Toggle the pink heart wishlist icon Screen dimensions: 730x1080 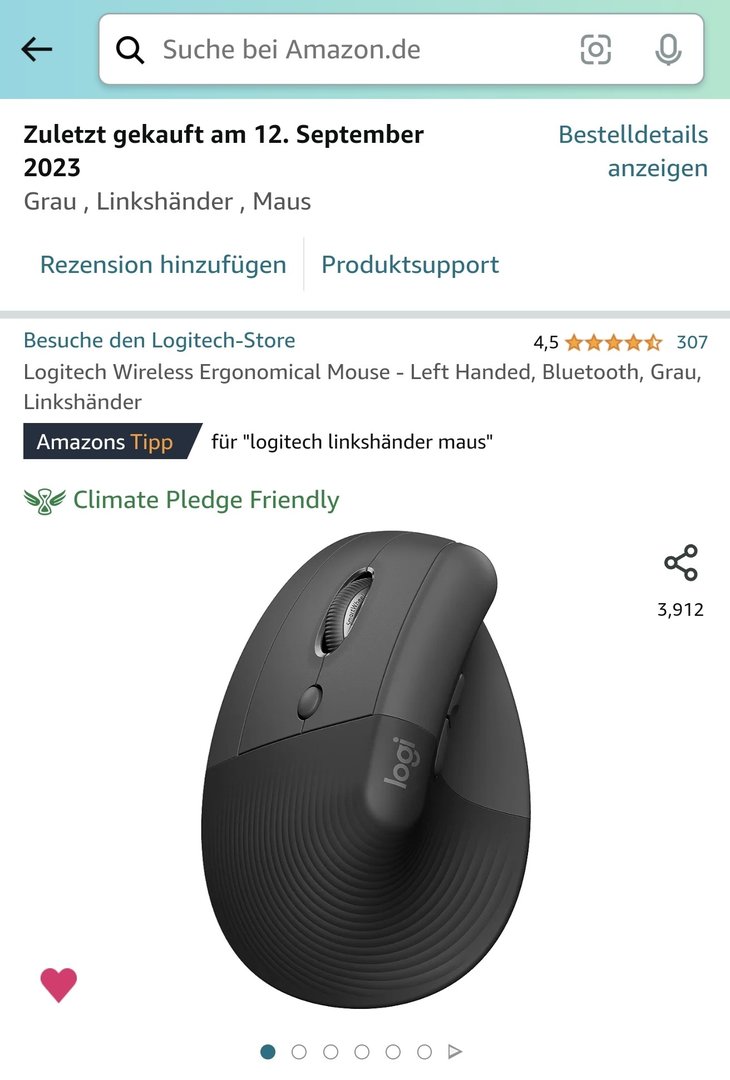click(x=59, y=985)
